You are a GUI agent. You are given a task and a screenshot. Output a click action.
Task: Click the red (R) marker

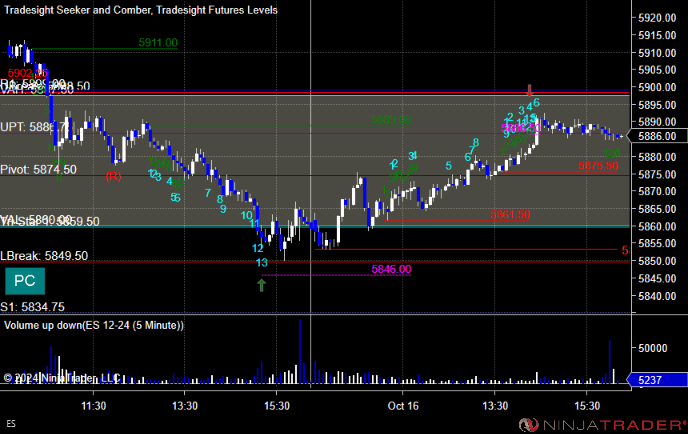[113, 176]
